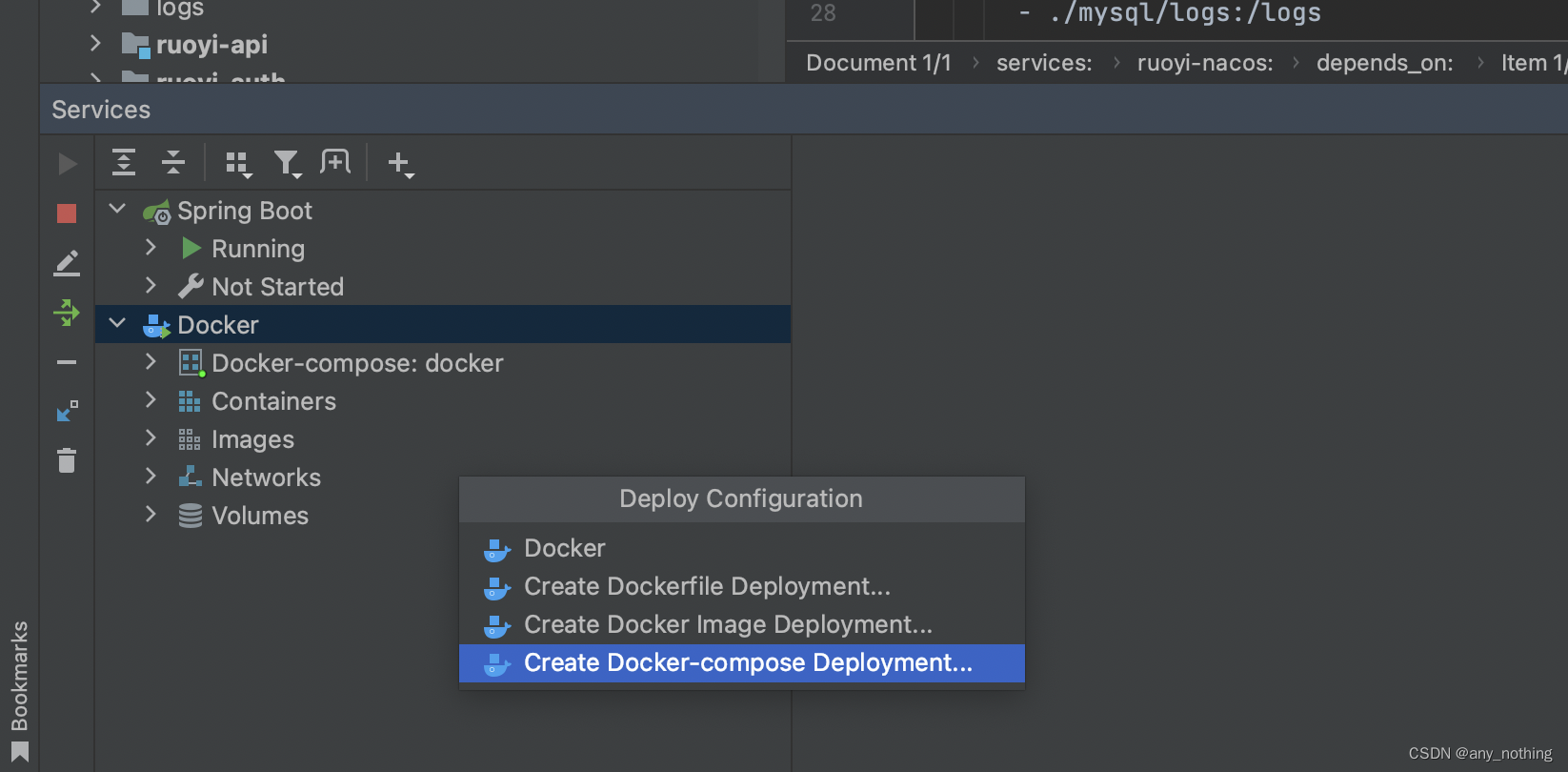Viewport: 1568px width, 772px height.
Task: Expand the Docker-compose: docker node
Action: (151, 362)
